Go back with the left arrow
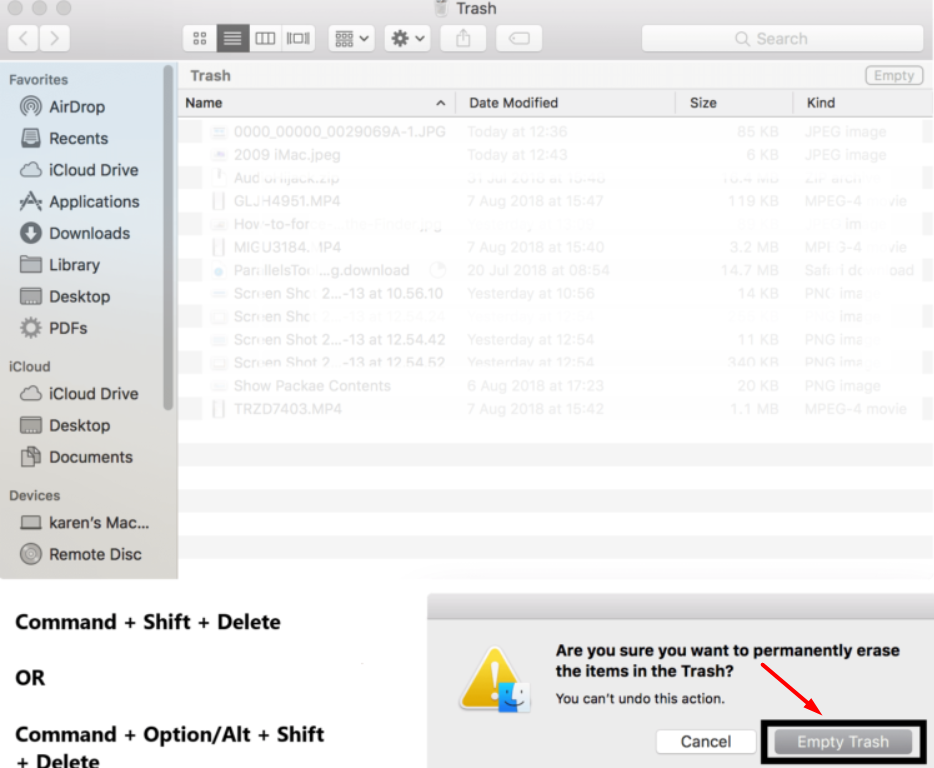Image resolution: width=934 pixels, height=768 pixels. pyautogui.click(x=23, y=39)
